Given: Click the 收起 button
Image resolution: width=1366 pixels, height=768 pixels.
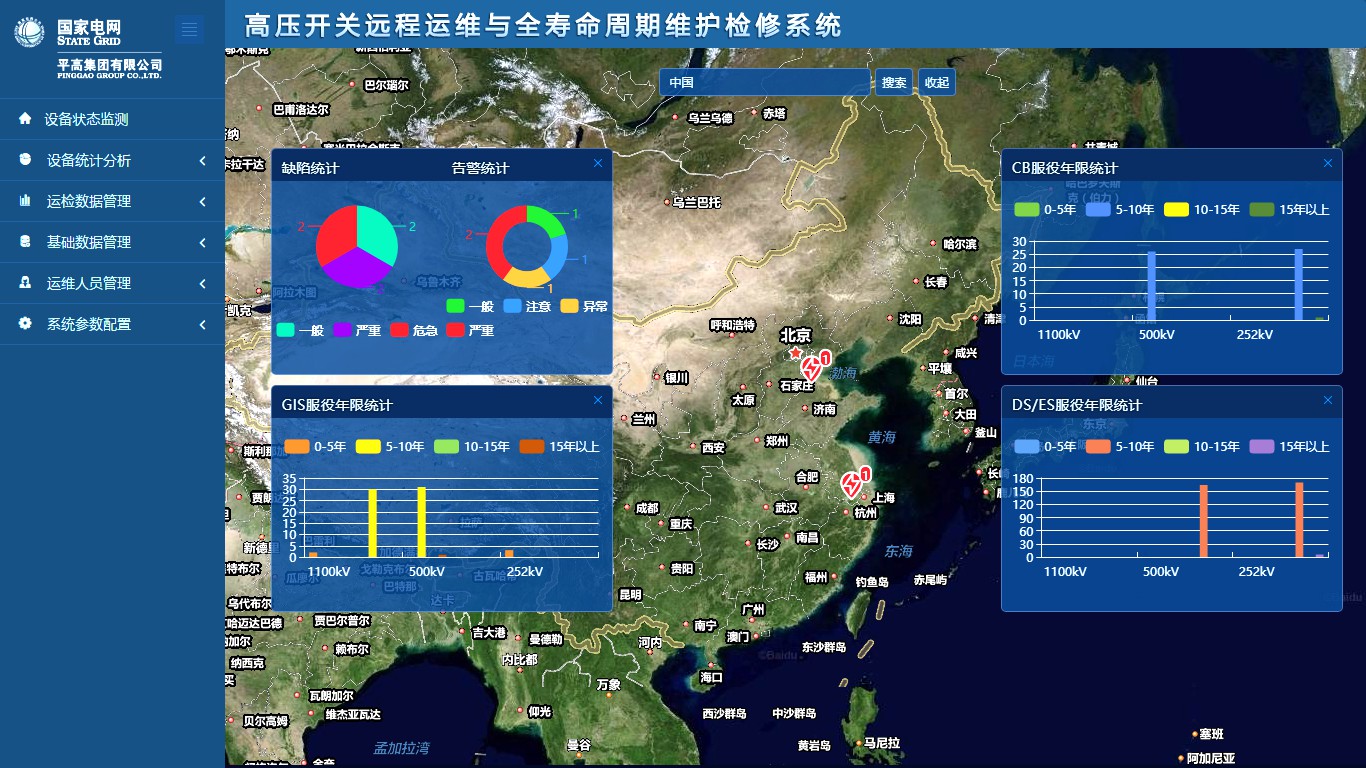Looking at the screenshot, I should [x=937, y=83].
